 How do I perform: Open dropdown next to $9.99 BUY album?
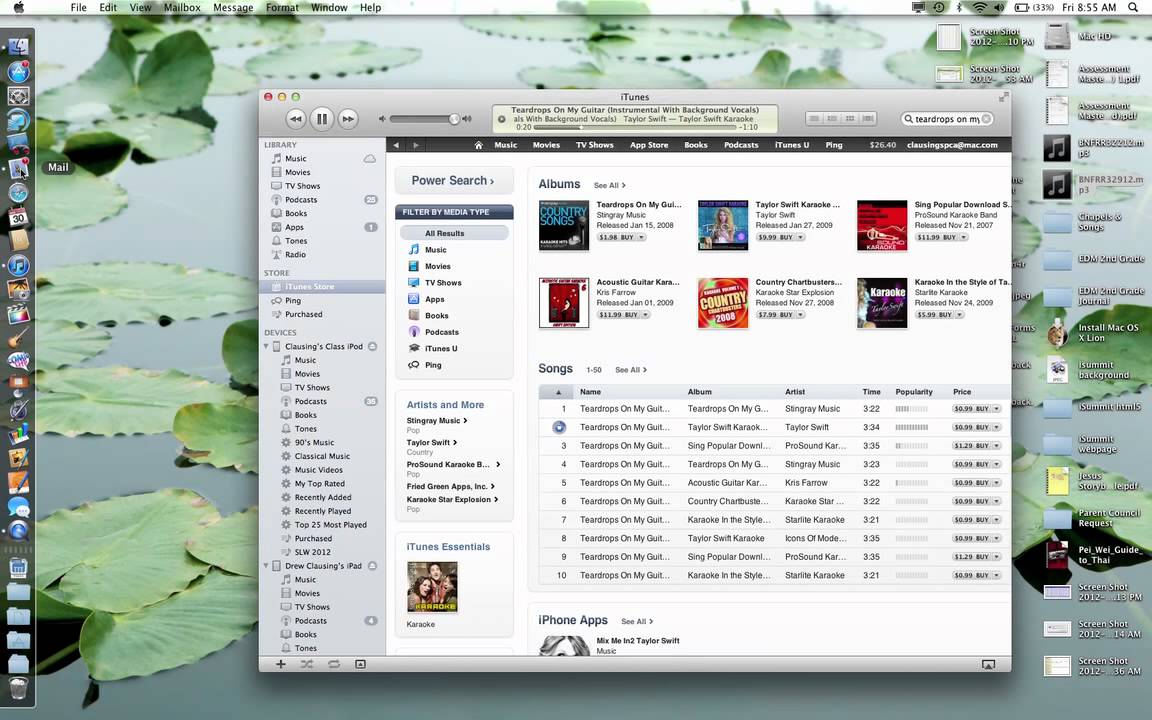coord(801,237)
